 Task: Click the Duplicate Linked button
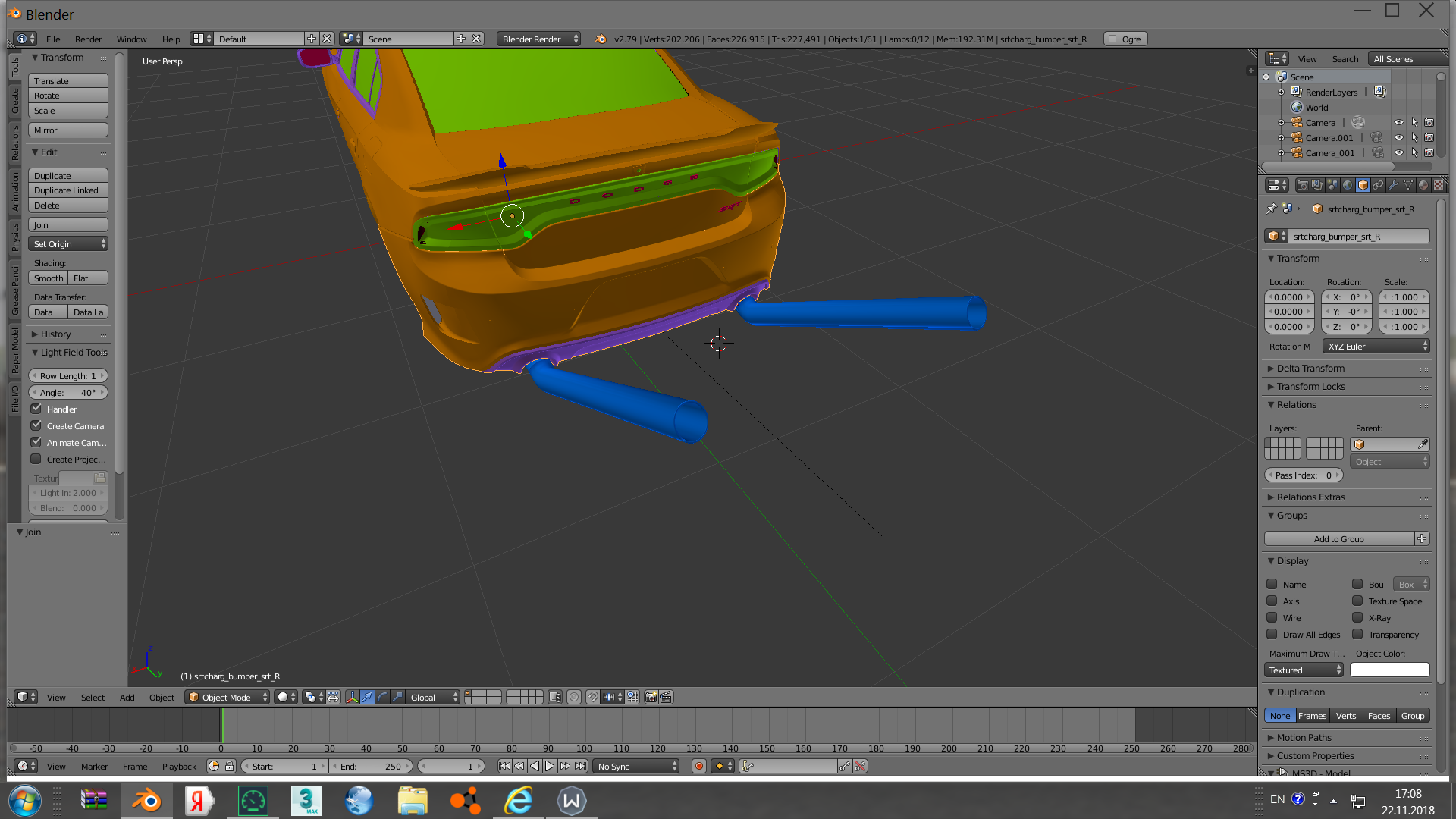click(68, 190)
